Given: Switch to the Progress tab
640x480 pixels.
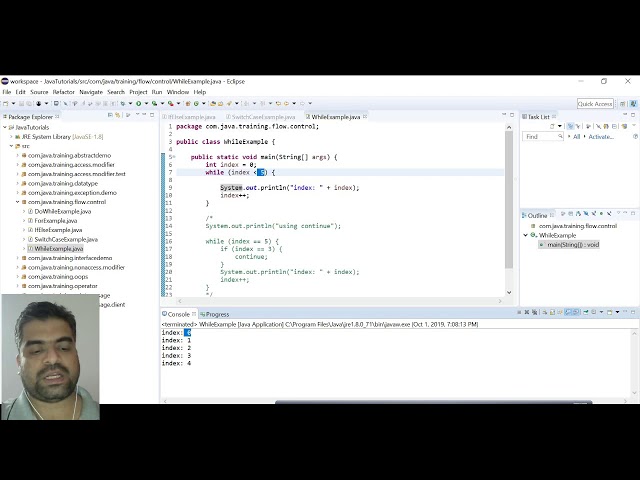Looking at the screenshot, I should pos(214,314).
